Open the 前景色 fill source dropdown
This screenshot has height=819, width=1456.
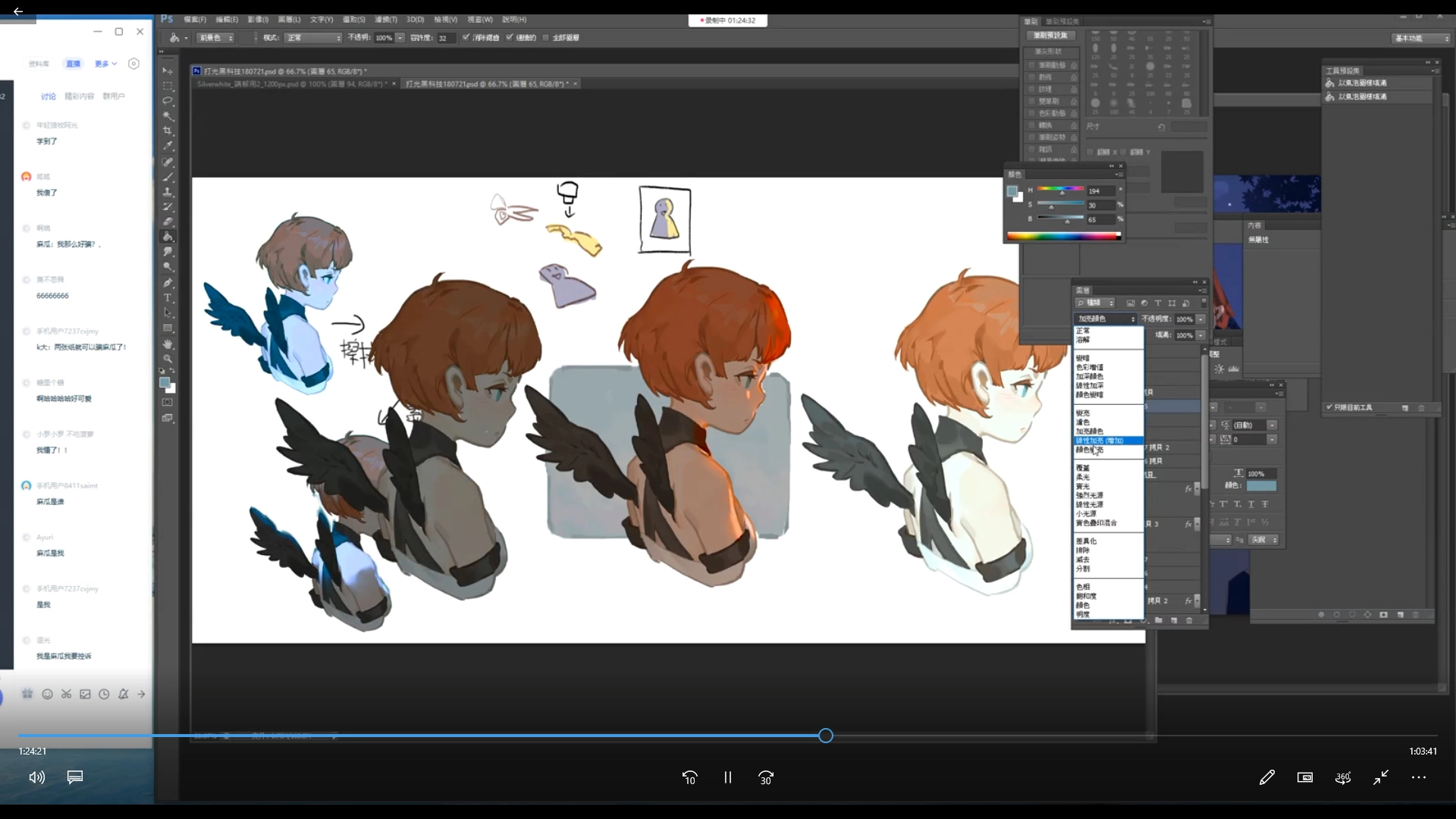(x=216, y=37)
